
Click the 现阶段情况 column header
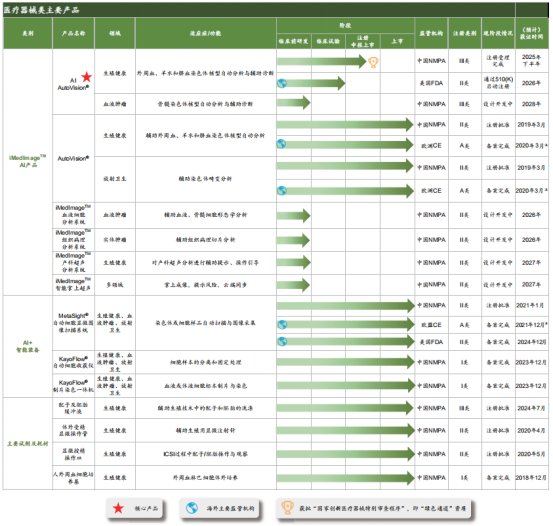click(x=498, y=34)
